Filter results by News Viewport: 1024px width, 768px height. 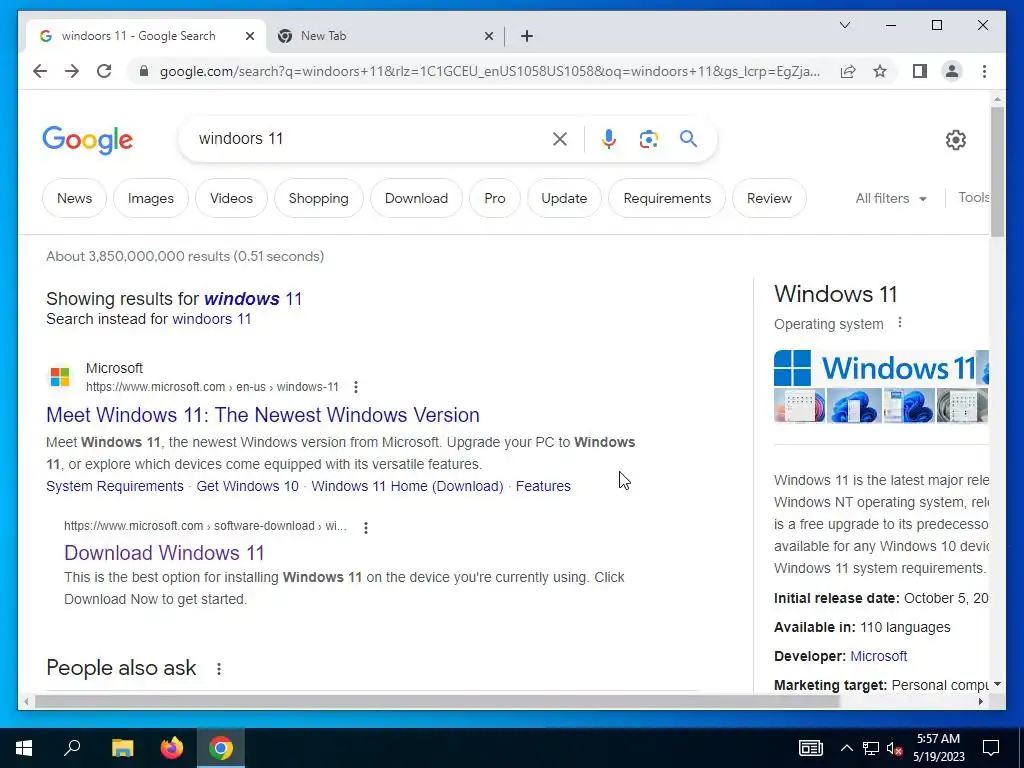[74, 199]
